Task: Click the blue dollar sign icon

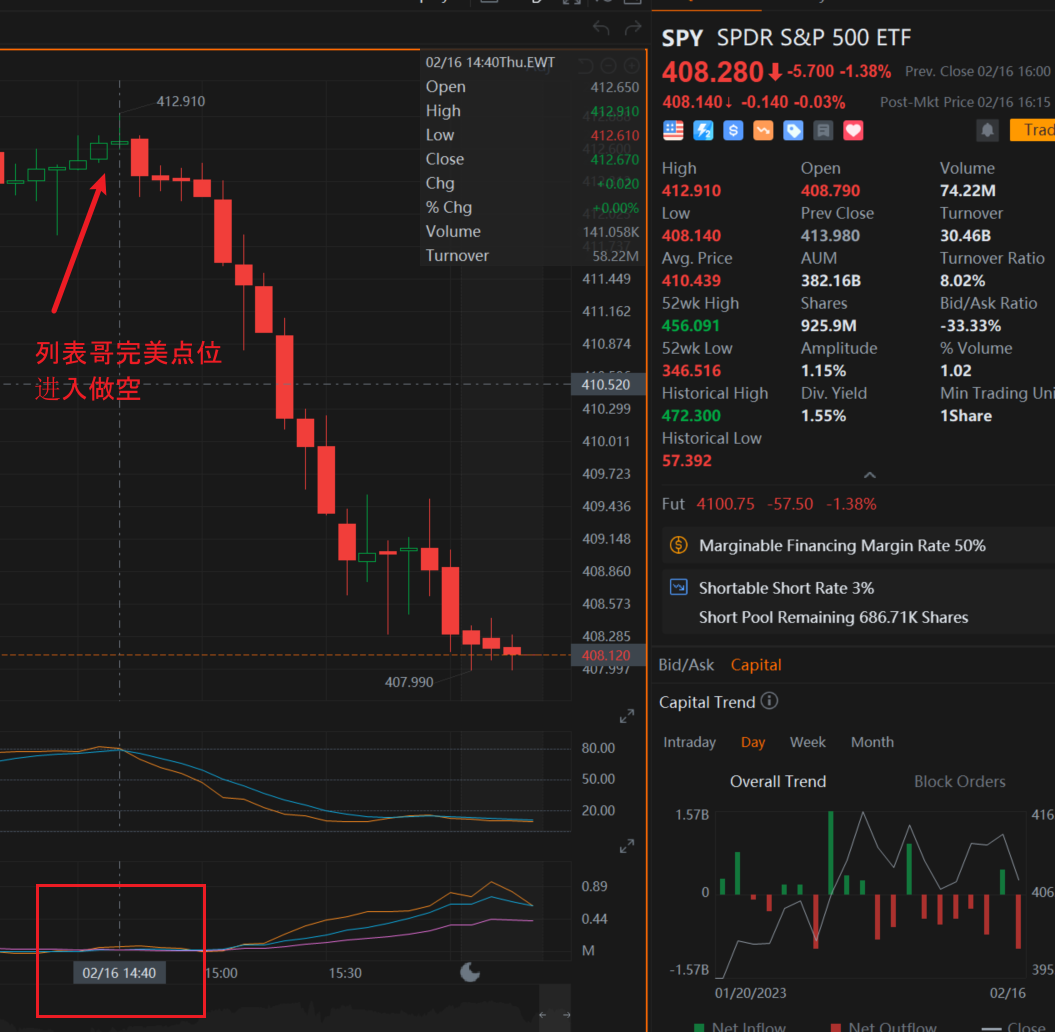Action: [x=733, y=131]
